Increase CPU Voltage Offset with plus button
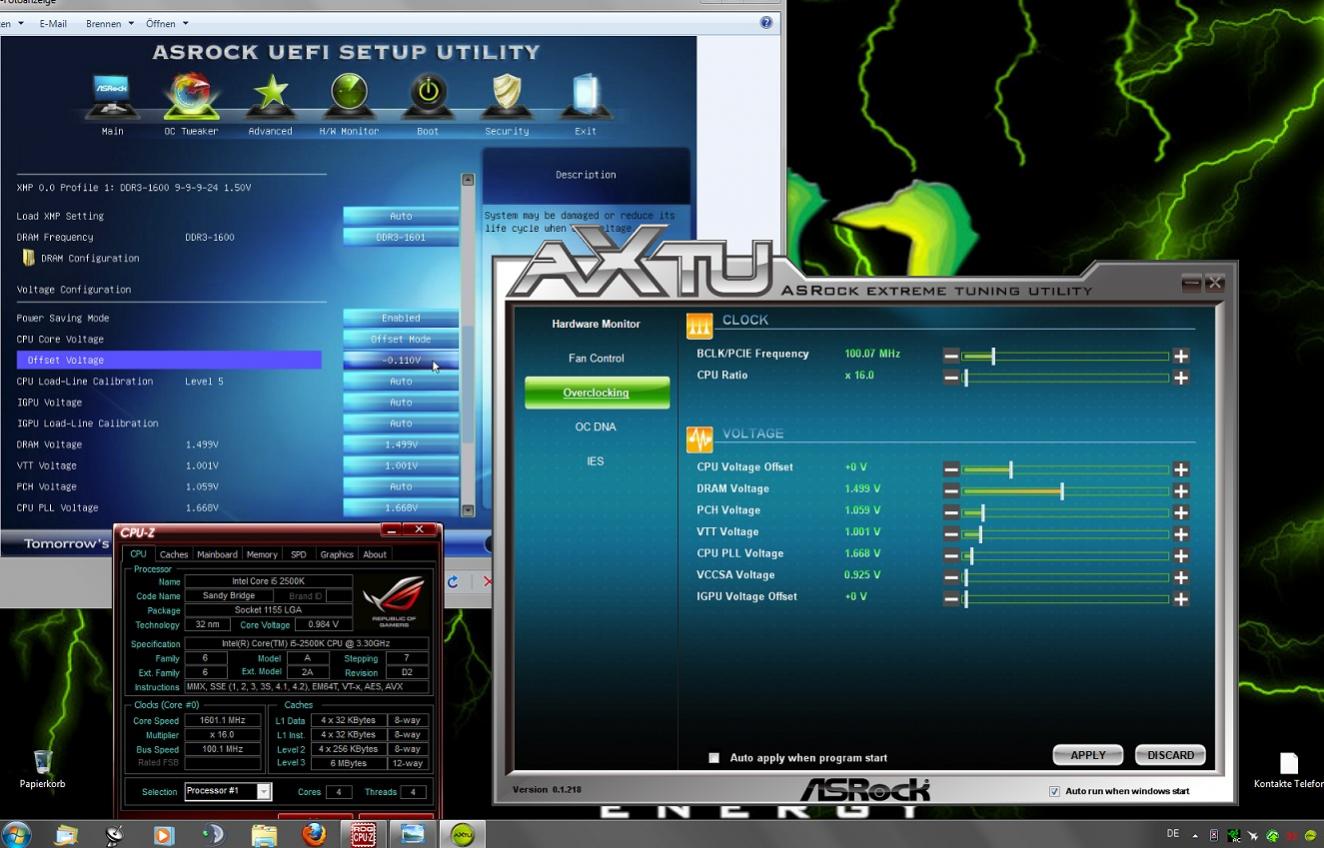The image size is (1324, 848). [x=1181, y=469]
